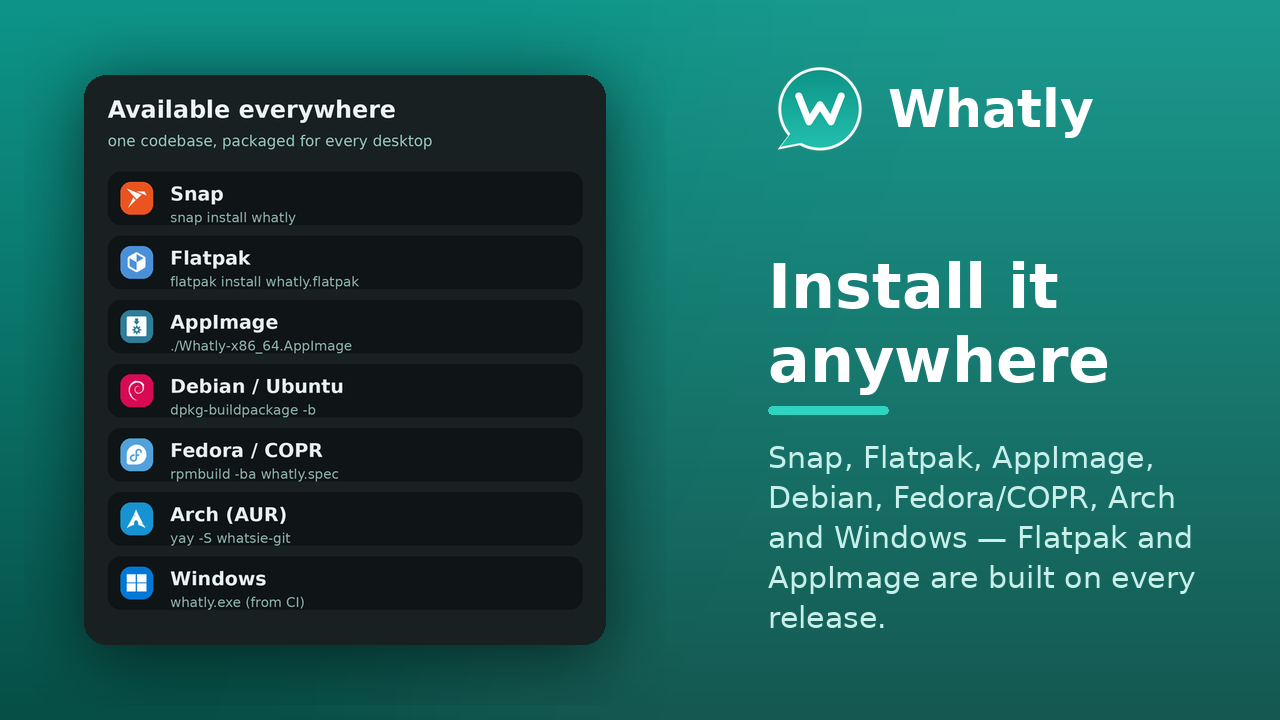Click the paragraph starting 'Snap, Flatpak, AppImage'
Image resolution: width=1280 pixels, height=720 pixels.
pyautogui.click(x=981, y=537)
